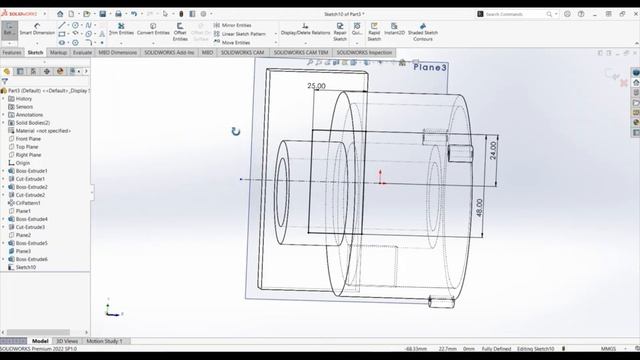640x360 pixels.
Task: Select the Spline sketch tool
Action: click(88, 25)
